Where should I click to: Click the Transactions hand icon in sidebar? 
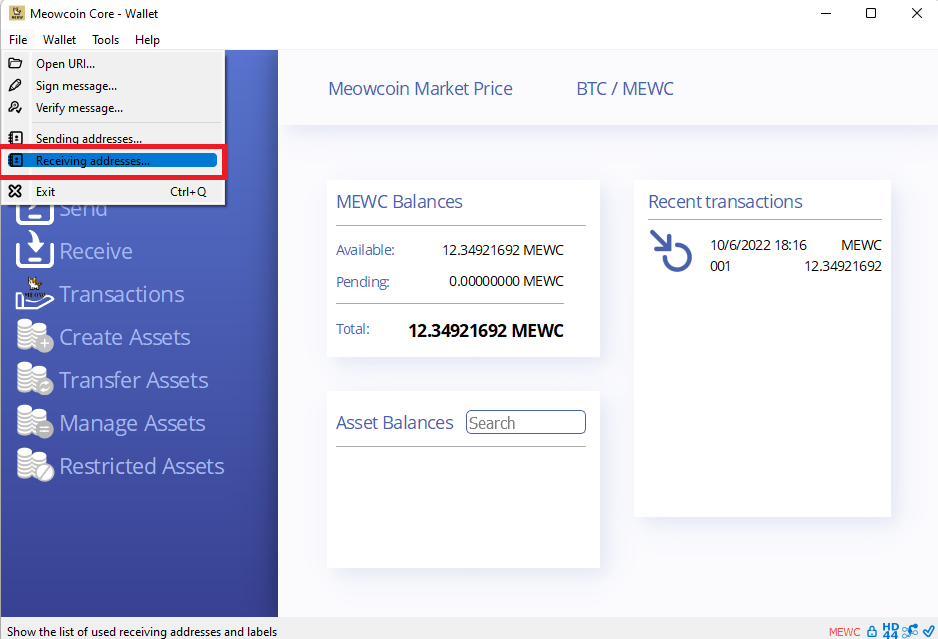point(35,293)
